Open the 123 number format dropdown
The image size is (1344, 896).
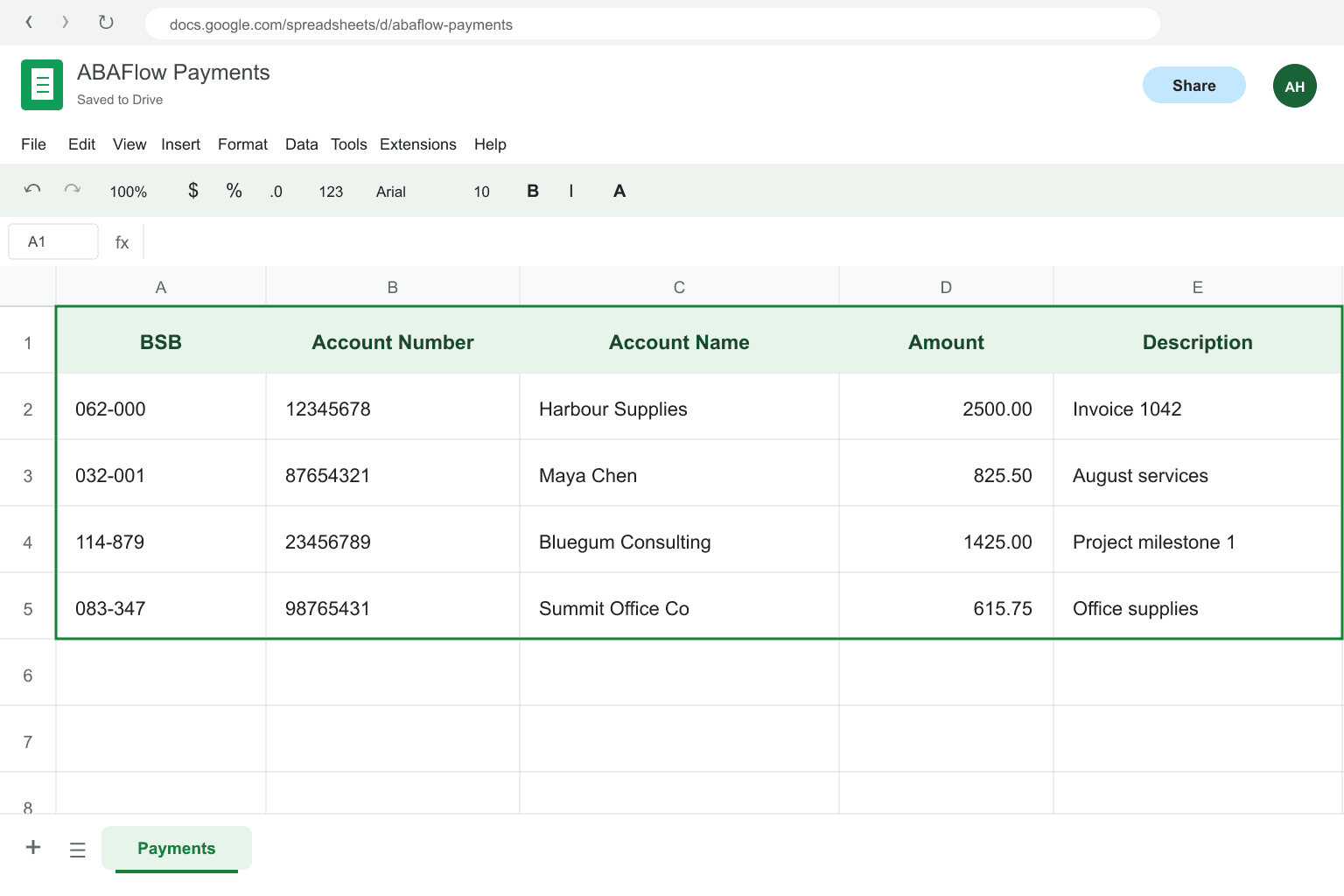tap(331, 192)
